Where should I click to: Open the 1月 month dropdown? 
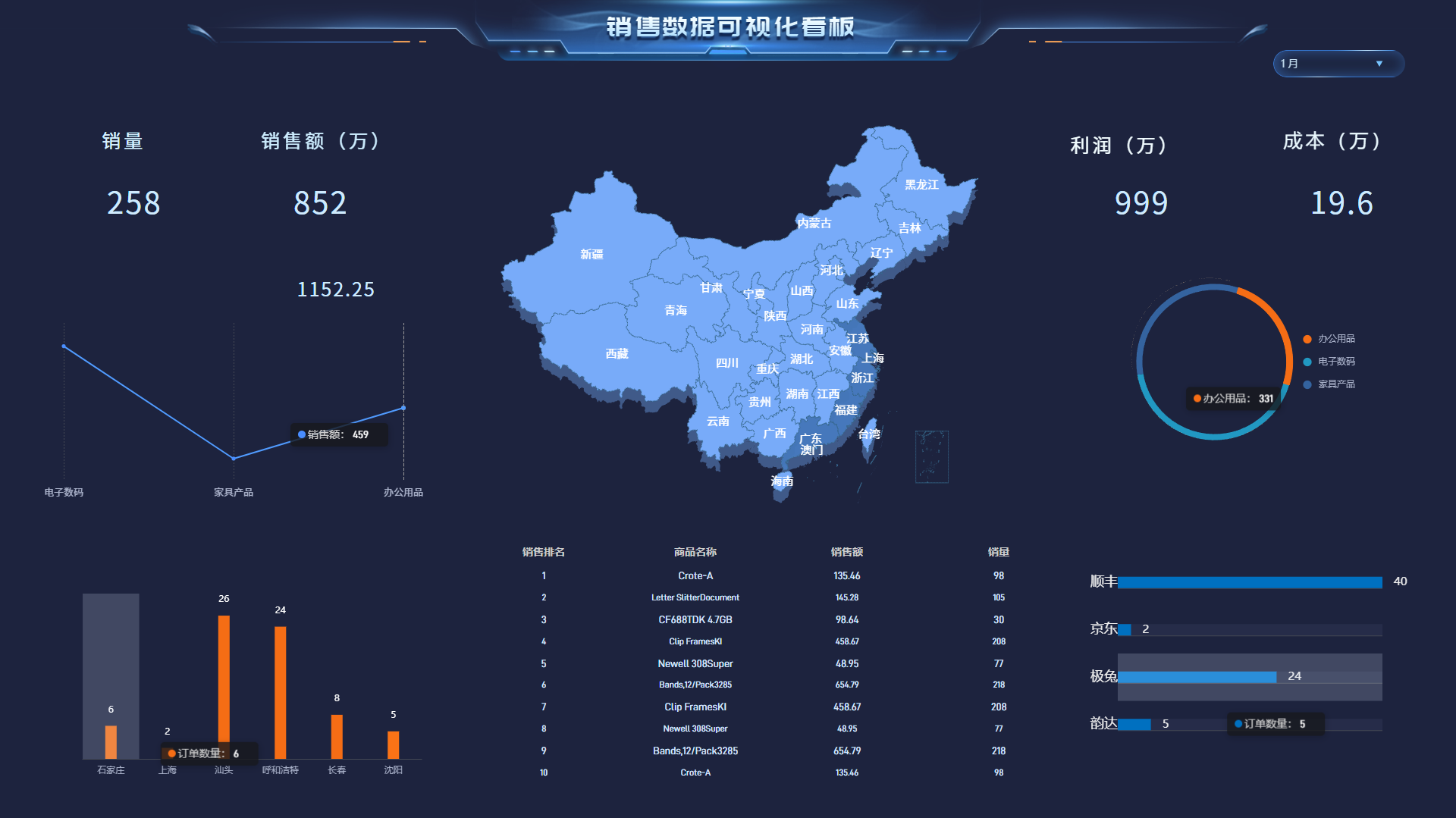[x=1338, y=64]
